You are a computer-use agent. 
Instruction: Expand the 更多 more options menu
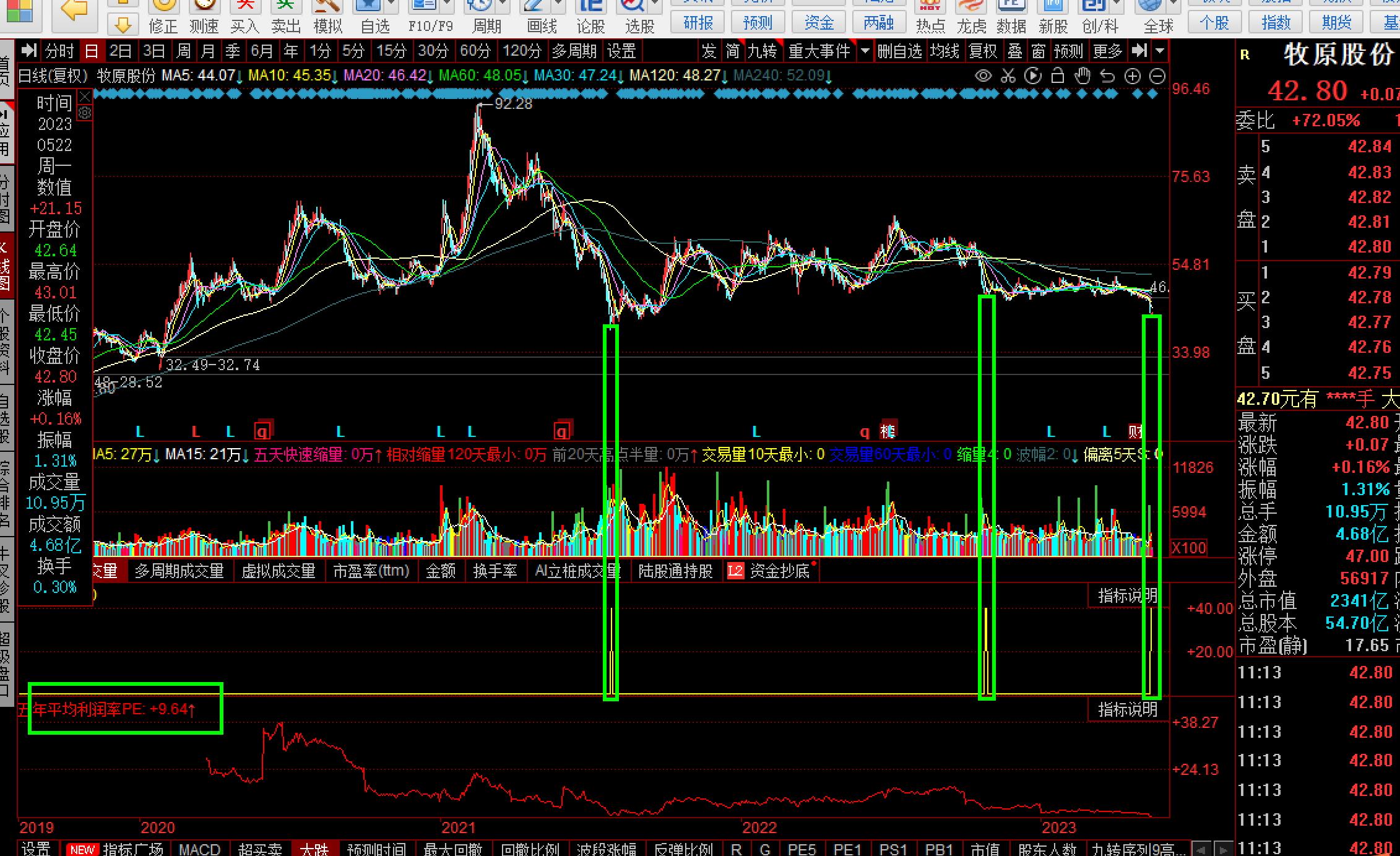tap(1107, 51)
